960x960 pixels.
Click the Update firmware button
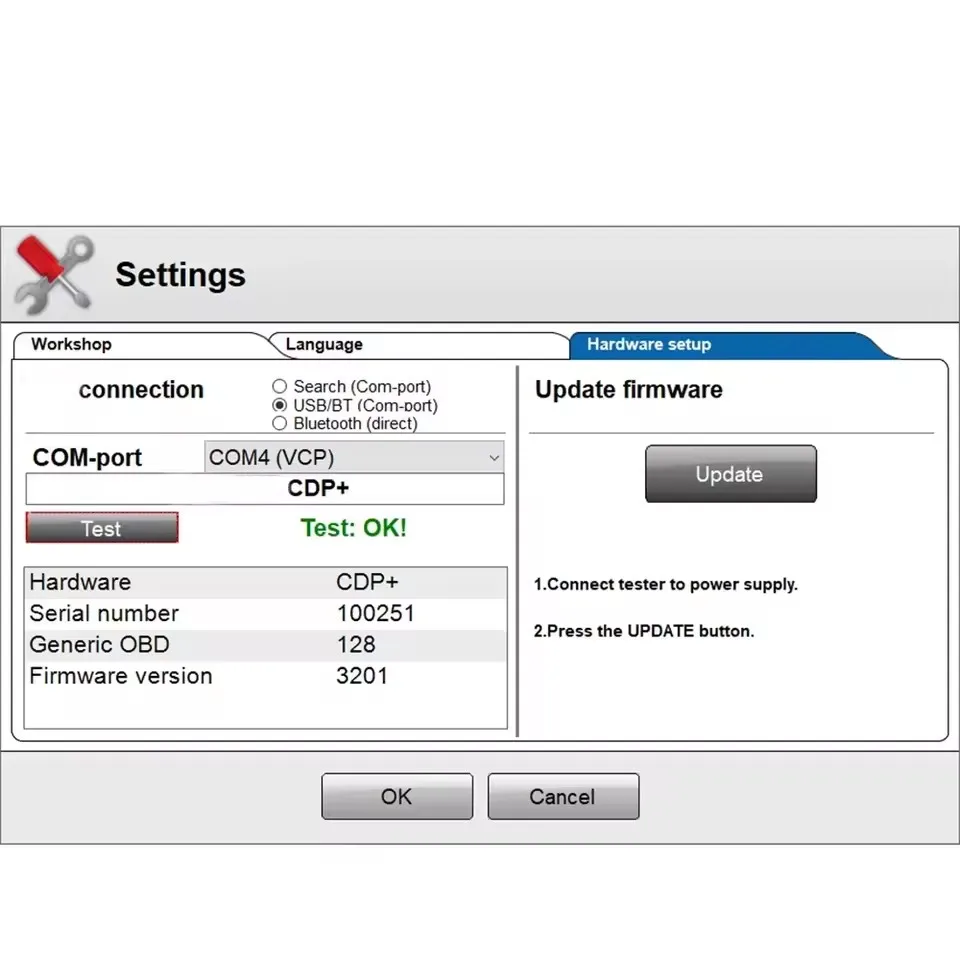click(730, 474)
